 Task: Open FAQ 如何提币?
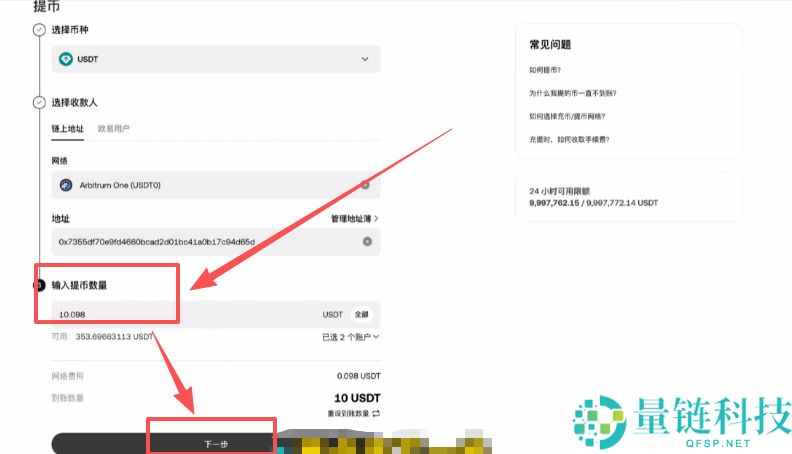(x=545, y=70)
